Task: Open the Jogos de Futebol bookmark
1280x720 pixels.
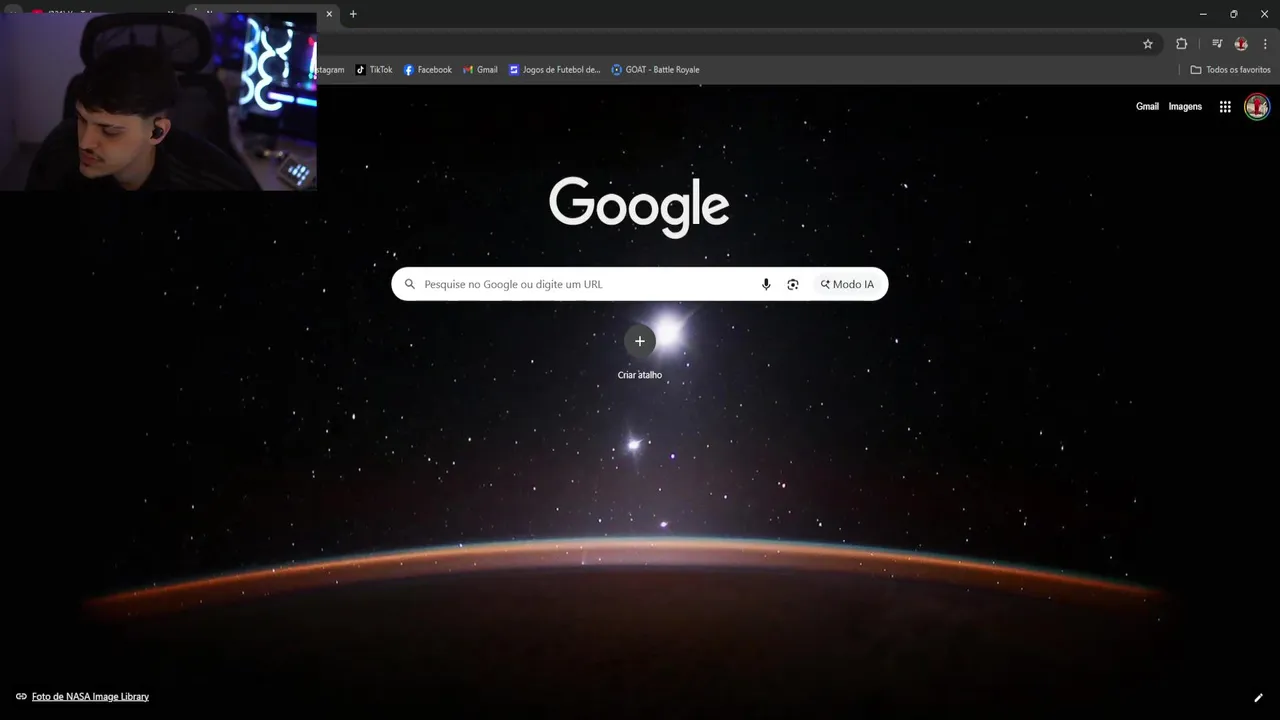Action: point(555,70)
